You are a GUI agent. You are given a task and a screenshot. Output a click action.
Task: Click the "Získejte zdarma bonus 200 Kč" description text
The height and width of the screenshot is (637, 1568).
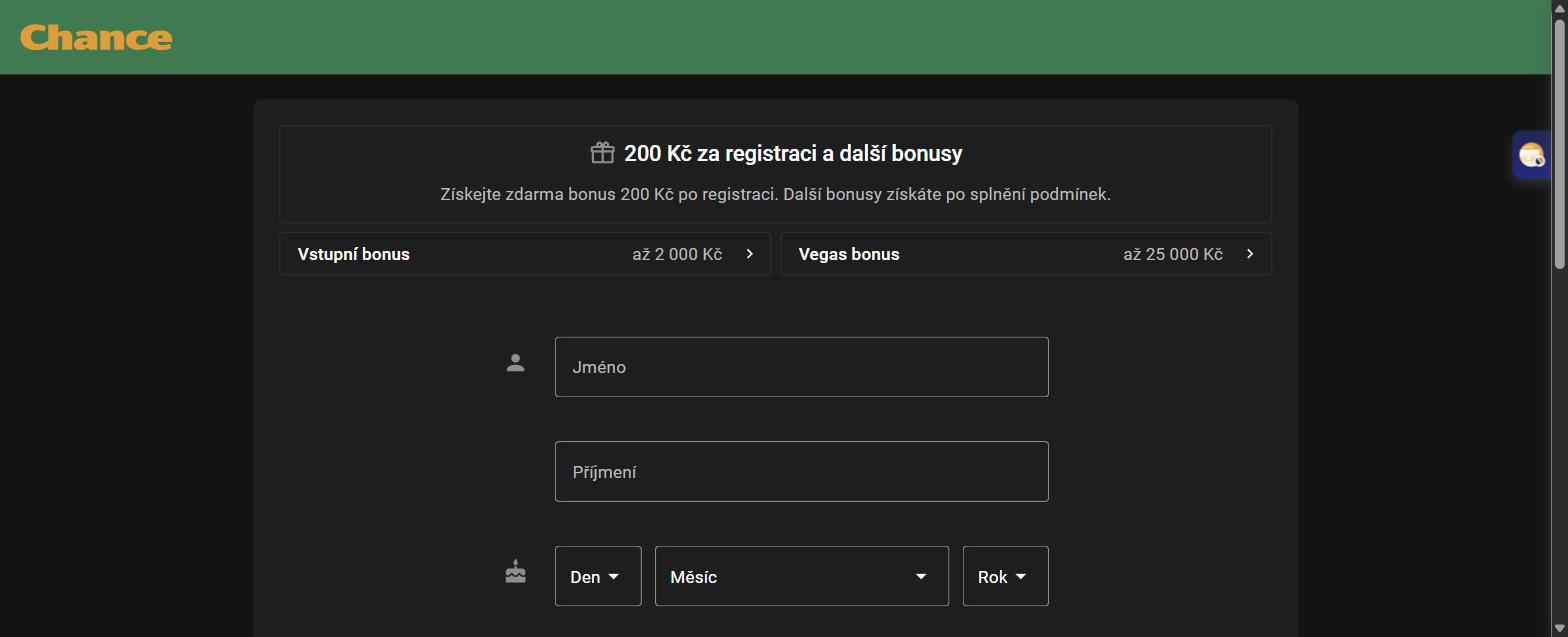pyautogui.click(x=775, y=194)
